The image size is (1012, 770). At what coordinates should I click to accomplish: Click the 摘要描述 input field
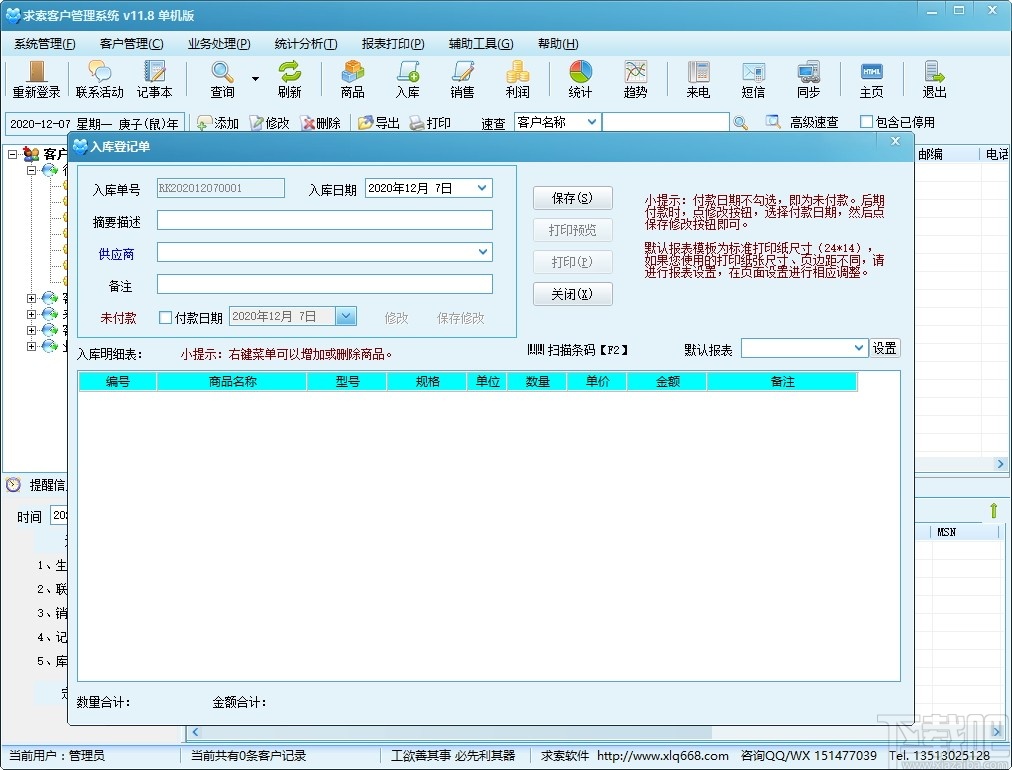pos(325,220)
